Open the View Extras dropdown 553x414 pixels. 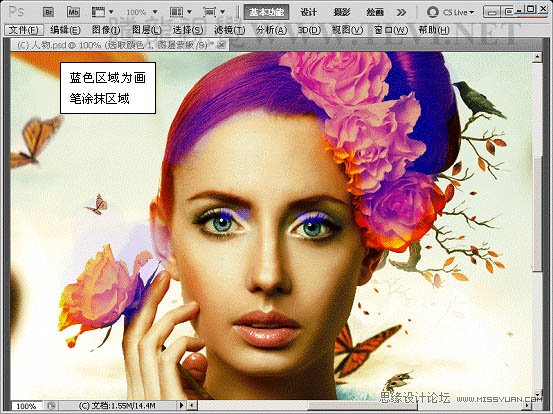pos(102,12)
